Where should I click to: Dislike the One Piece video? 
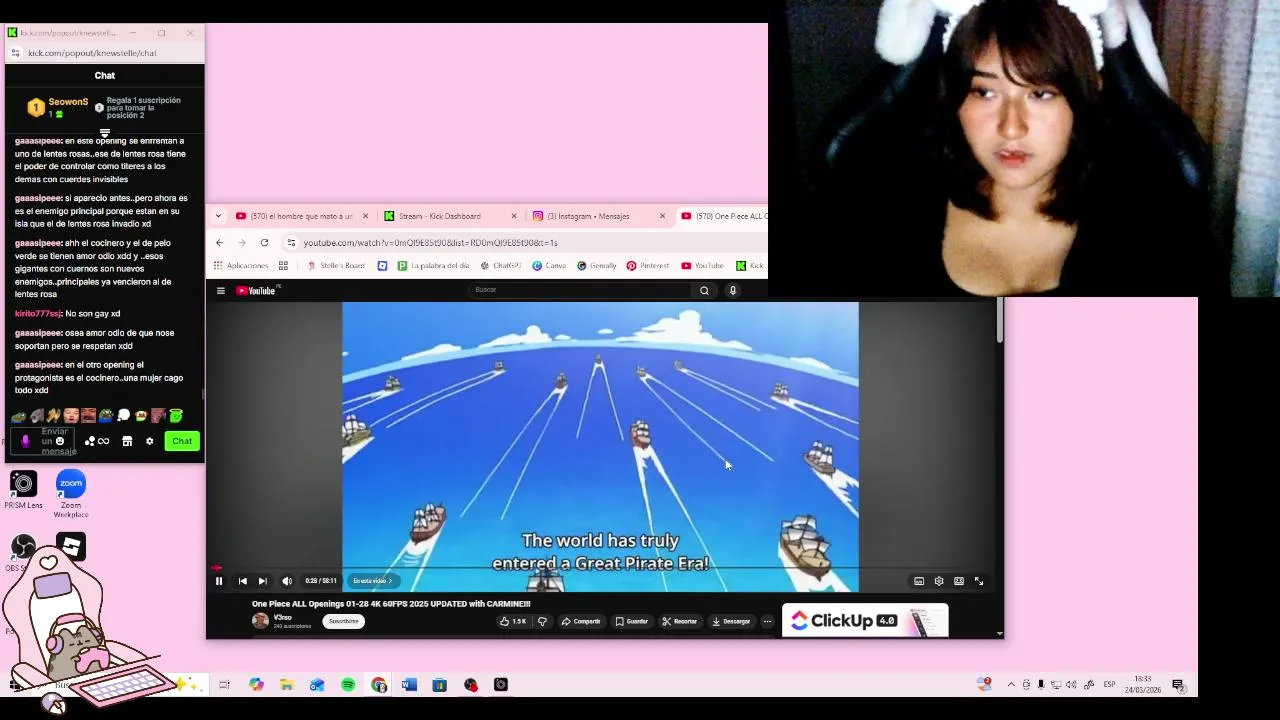pyautogui.click(x=542, y=621)
